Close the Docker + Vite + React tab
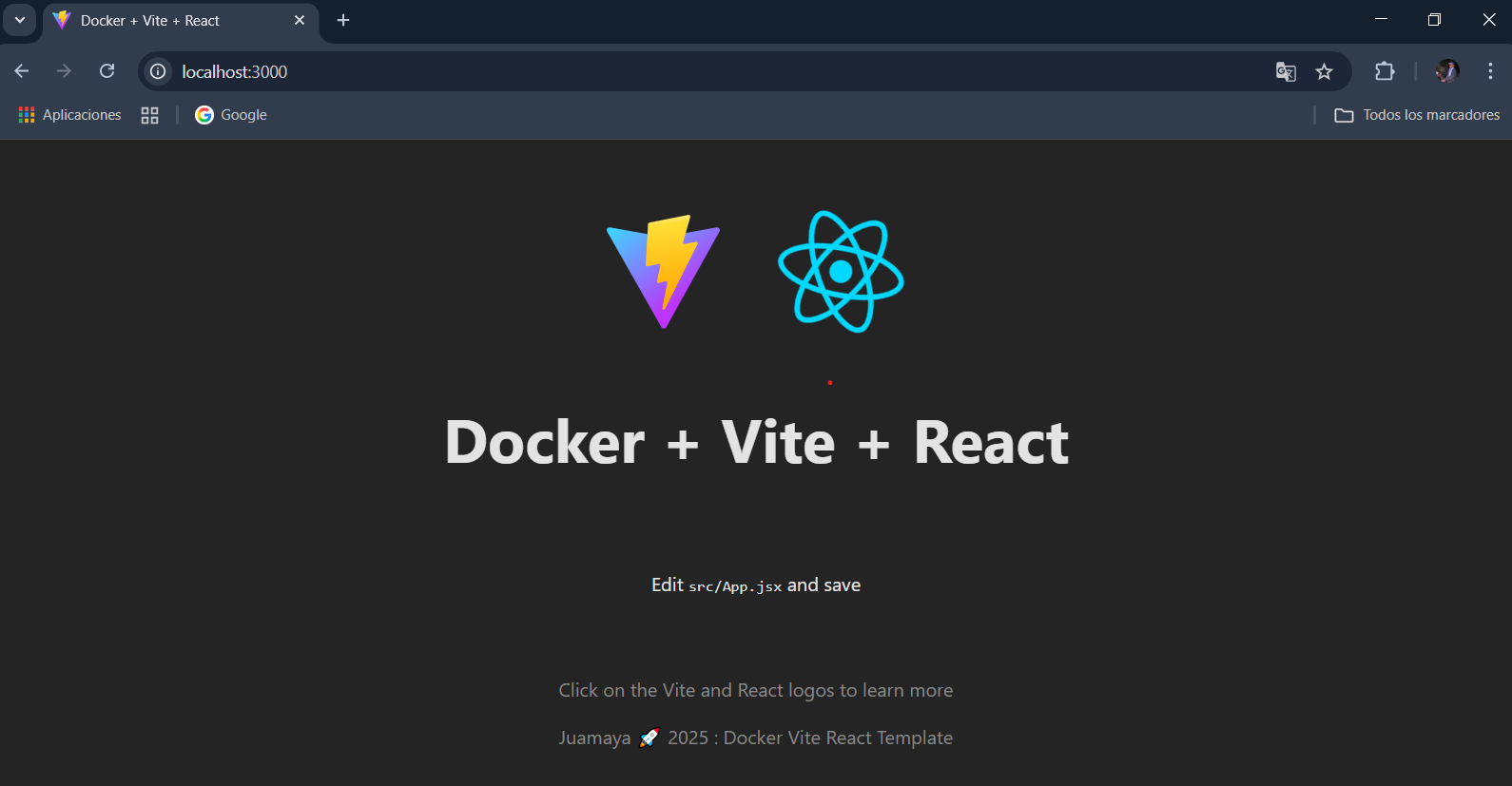The height and width of the screenshot is (786, 1512). tap(300, 20)
